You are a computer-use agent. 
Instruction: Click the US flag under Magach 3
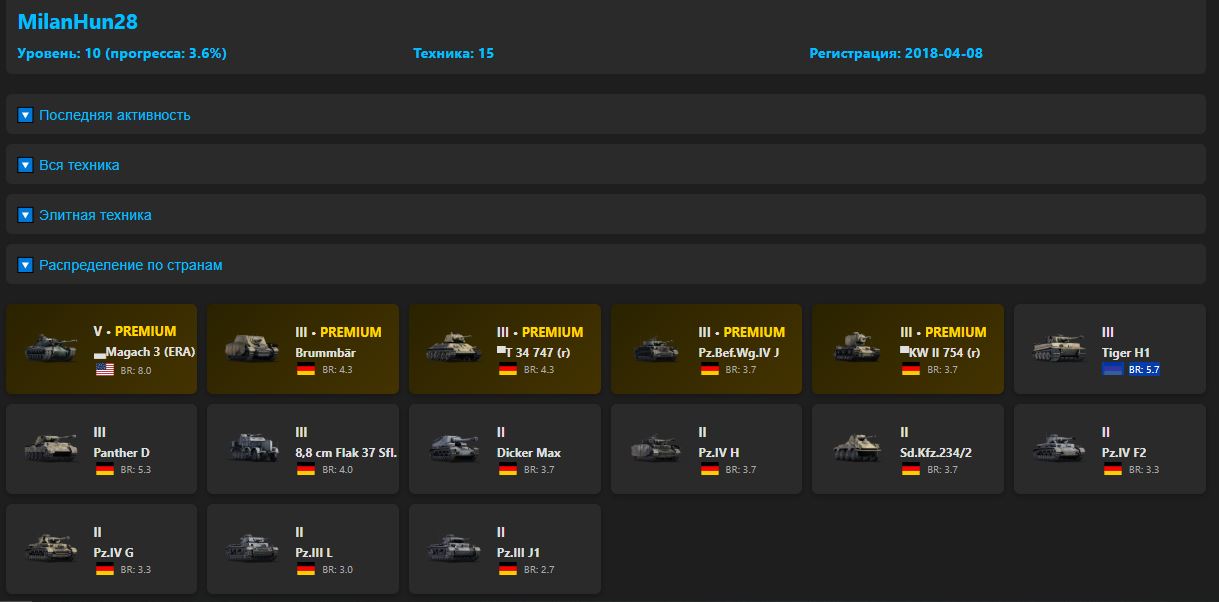click(x=104, y=370)
